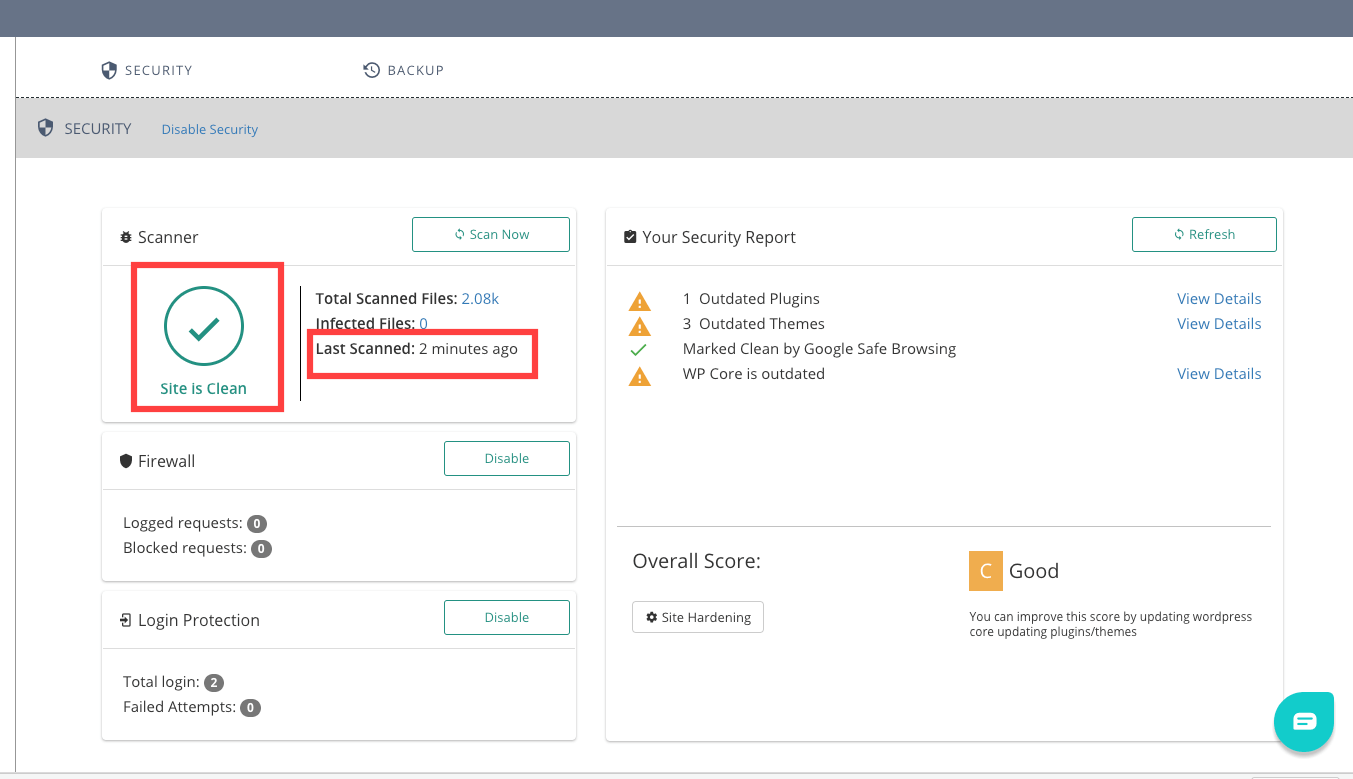Click the green check beside Google Safe Browsing

tap(639, 350)
